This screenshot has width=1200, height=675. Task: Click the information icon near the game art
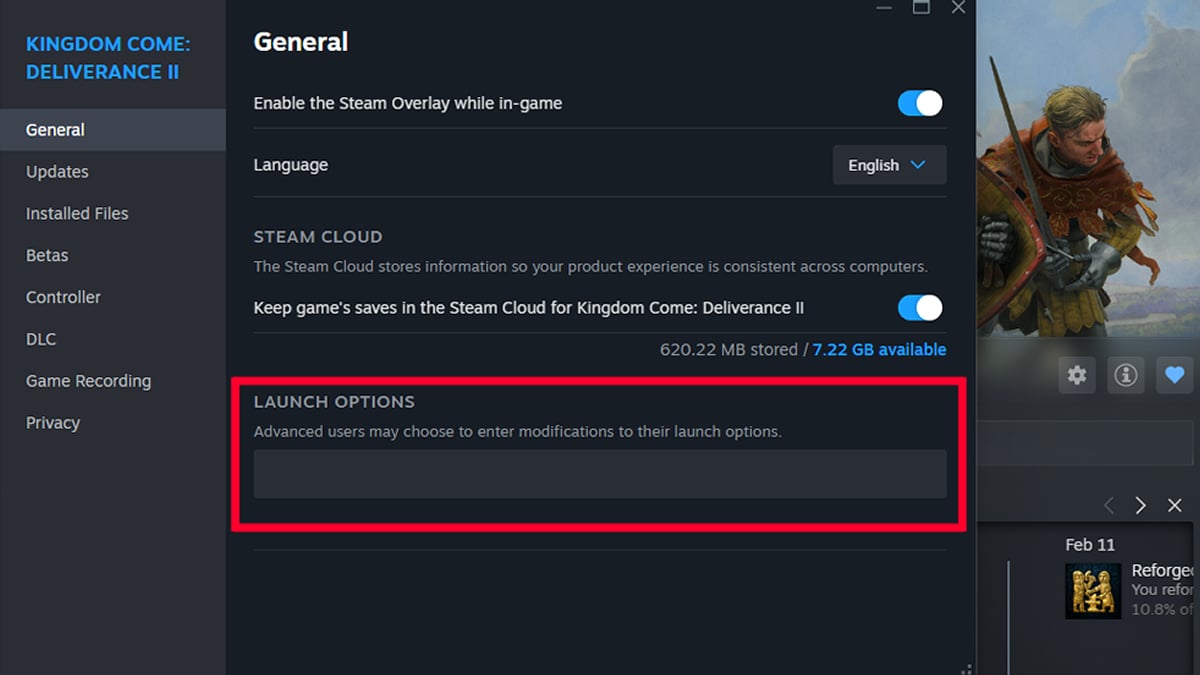click(x=1126, y=375)
